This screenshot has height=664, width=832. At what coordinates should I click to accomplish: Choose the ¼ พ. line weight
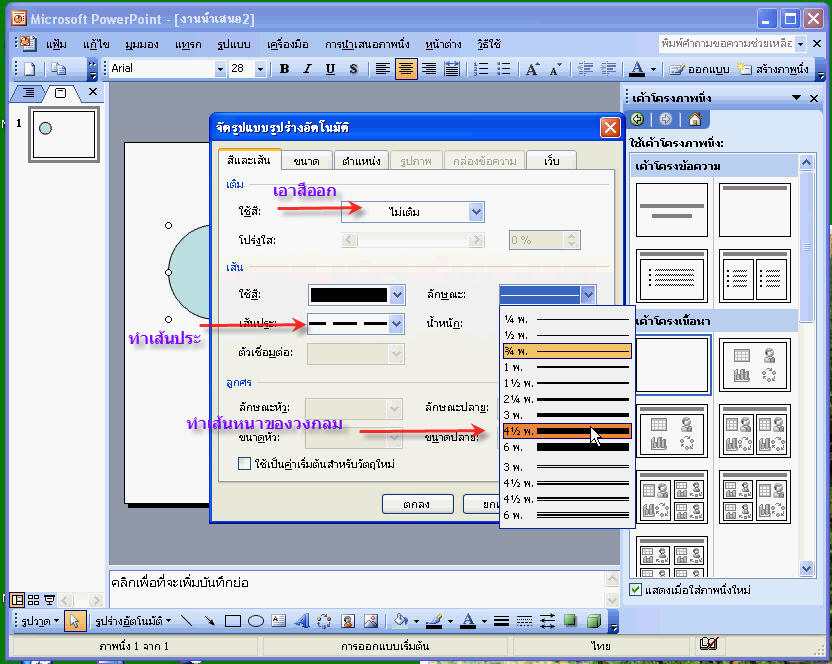point(567,319)
